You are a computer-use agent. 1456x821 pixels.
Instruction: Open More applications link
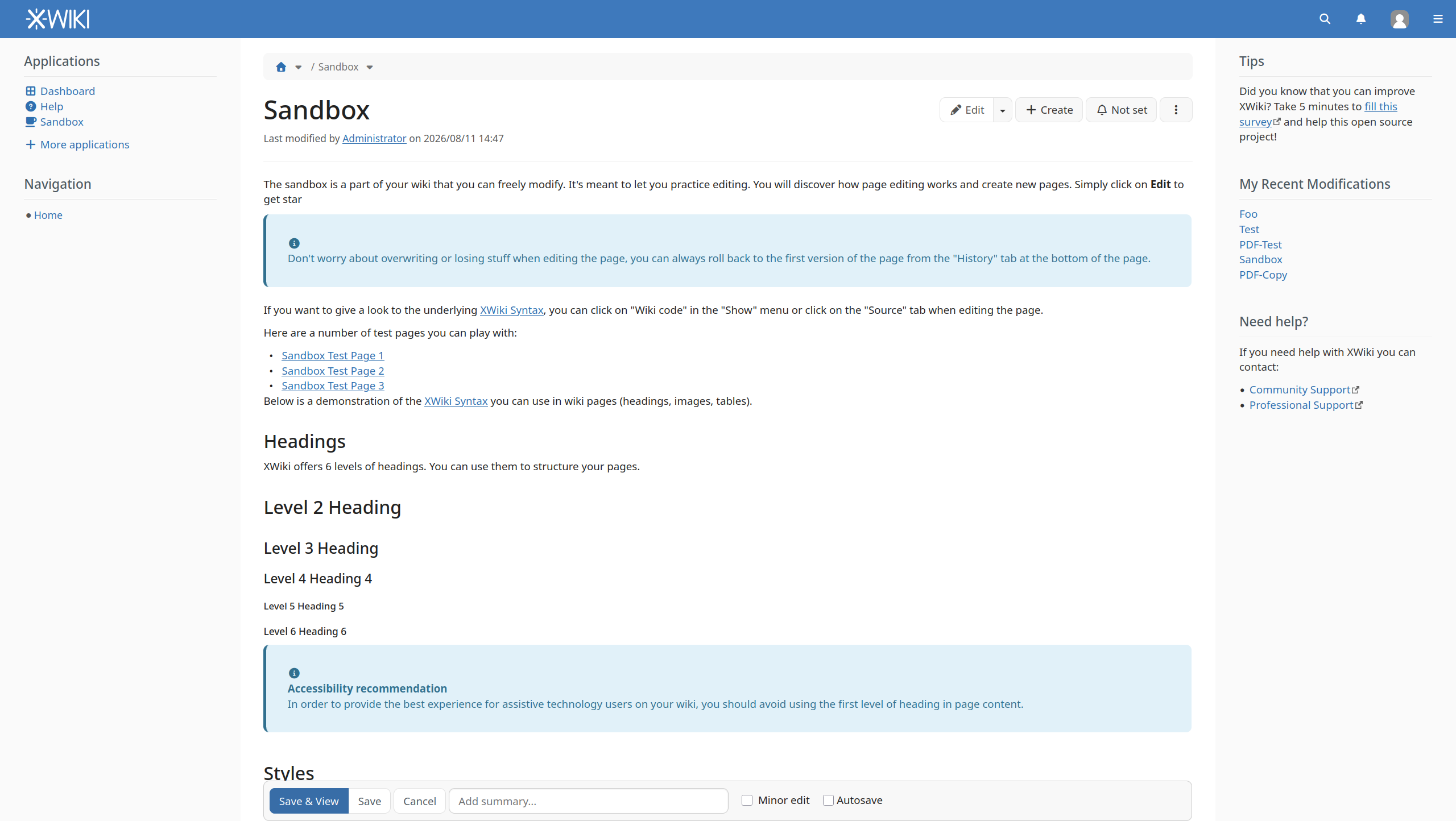(85, 144)
